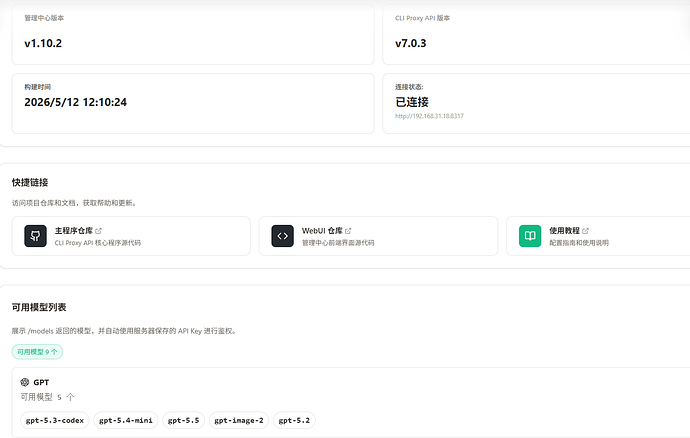Click 配置指南和使用说明 description
The width and height of the screenshot is (690, 438).
pyautogui.click(x=579, y=243)
